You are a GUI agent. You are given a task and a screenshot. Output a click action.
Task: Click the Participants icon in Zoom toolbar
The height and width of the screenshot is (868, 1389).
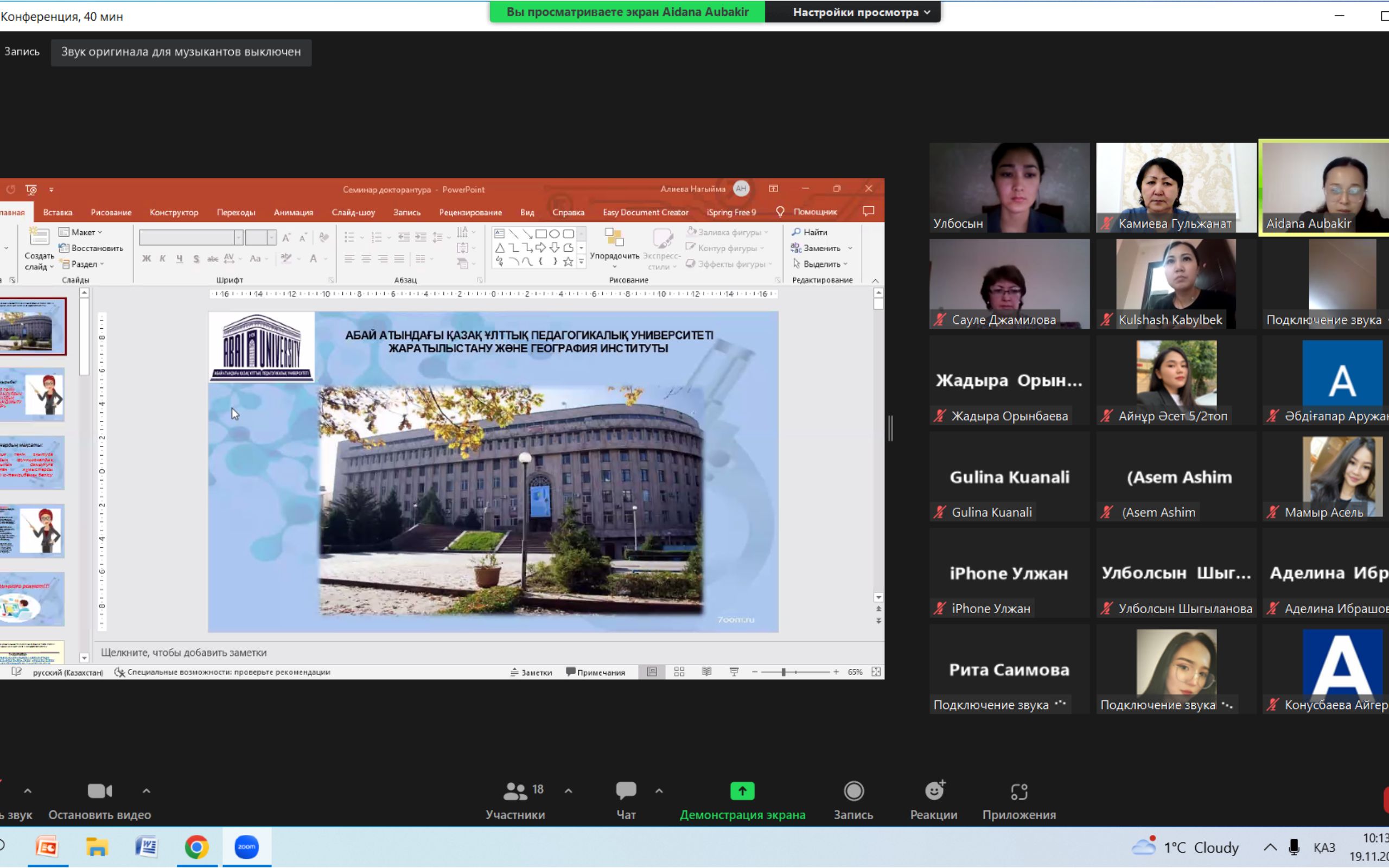(x=515, y=792)
